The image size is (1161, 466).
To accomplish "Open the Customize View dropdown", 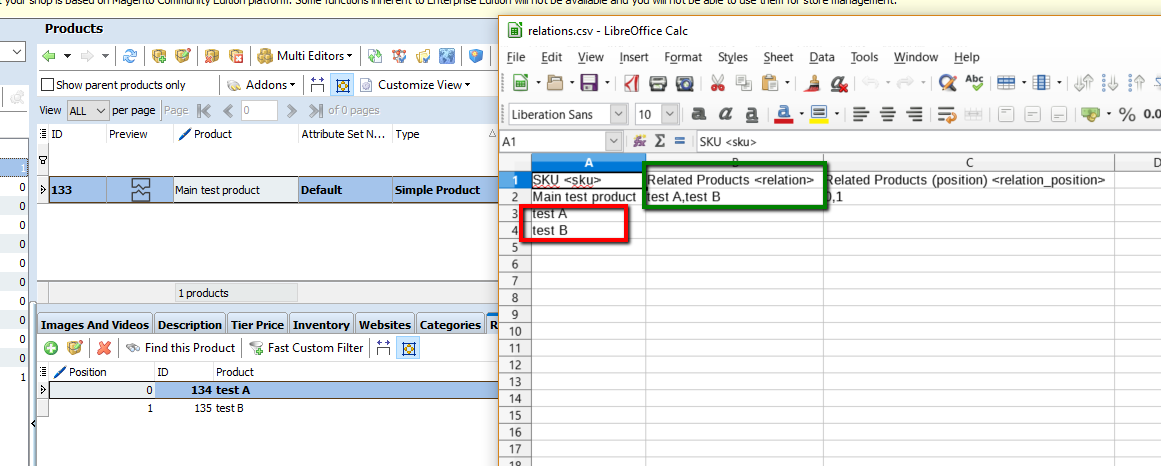I will [415, 85].
